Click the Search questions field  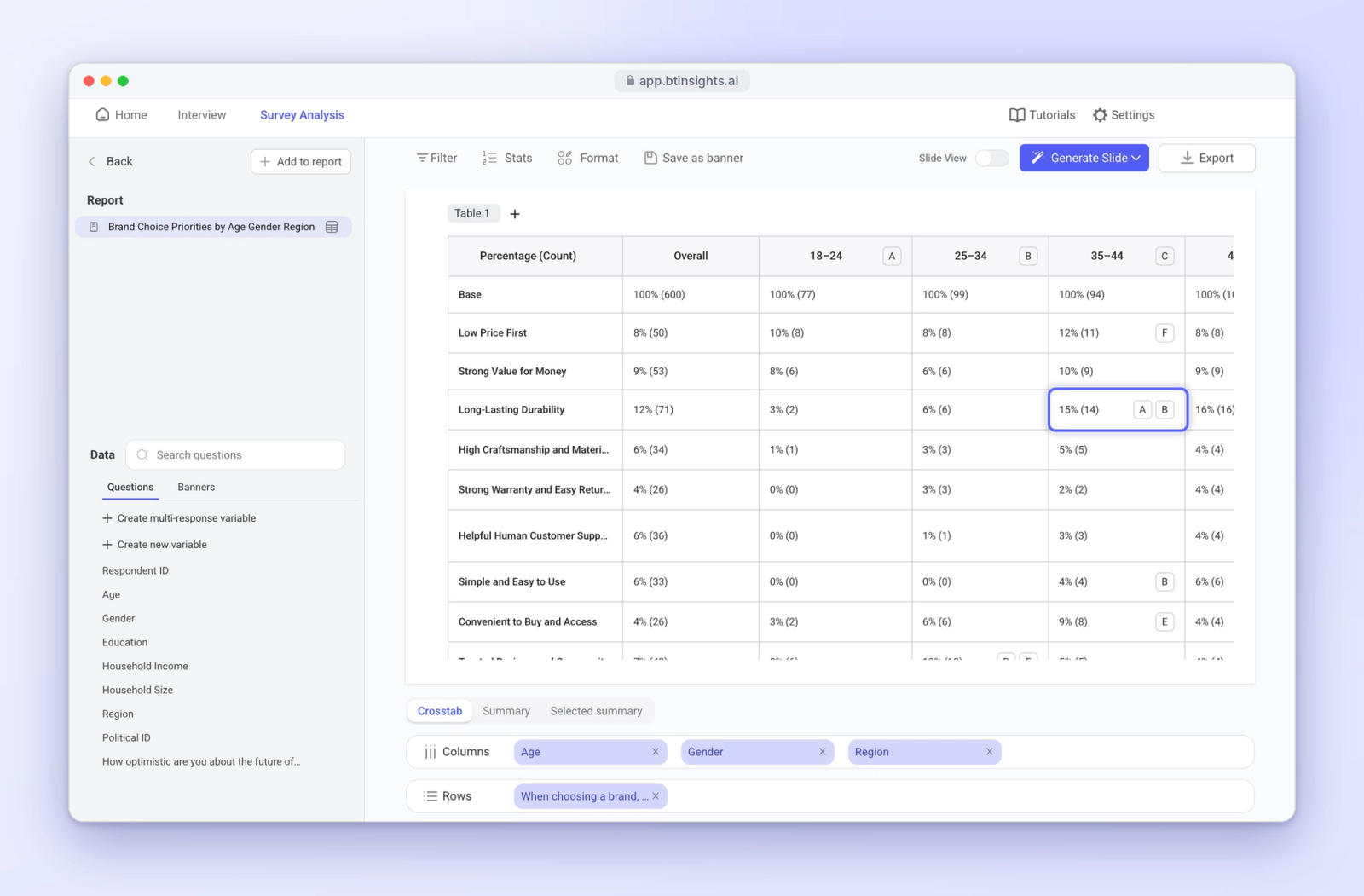pyautogui.click(x=235, y=454)
